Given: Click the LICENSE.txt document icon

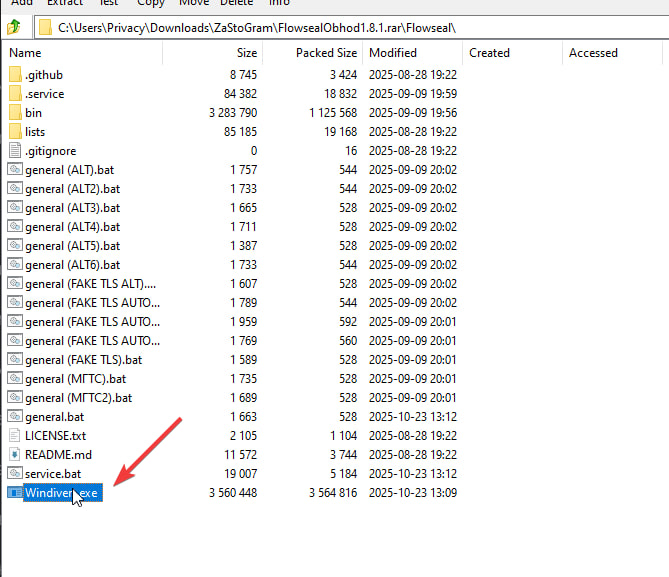Looking at the screenshot, I should tap(15, 435).
